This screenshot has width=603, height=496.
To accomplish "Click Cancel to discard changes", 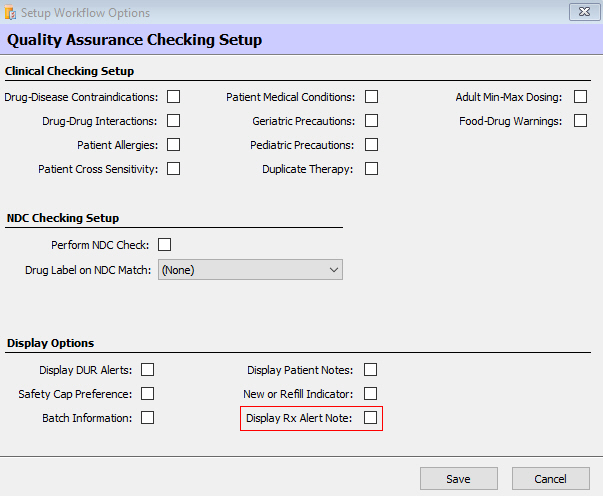I will tap(550, 479).
